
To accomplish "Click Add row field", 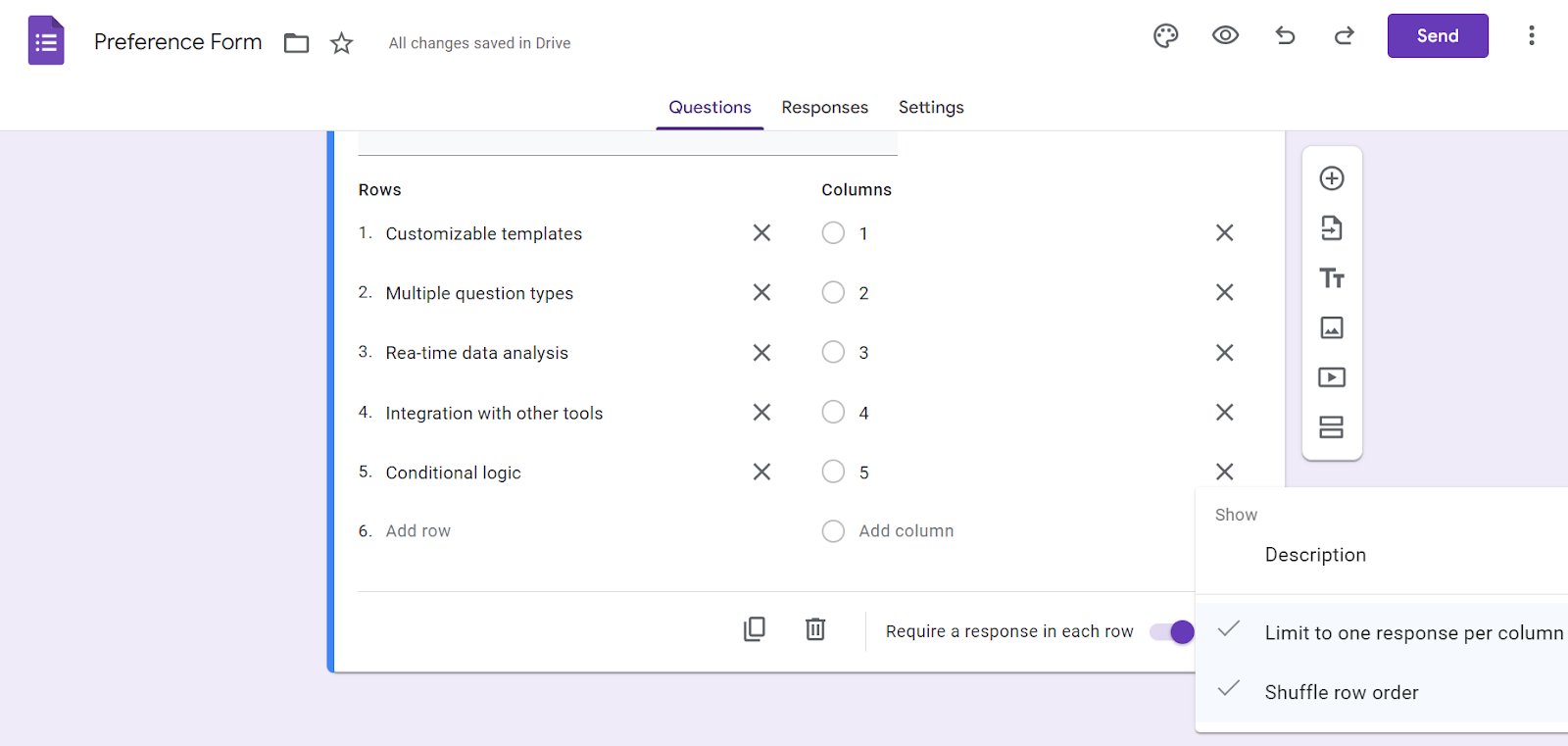I will click(418, 531).
